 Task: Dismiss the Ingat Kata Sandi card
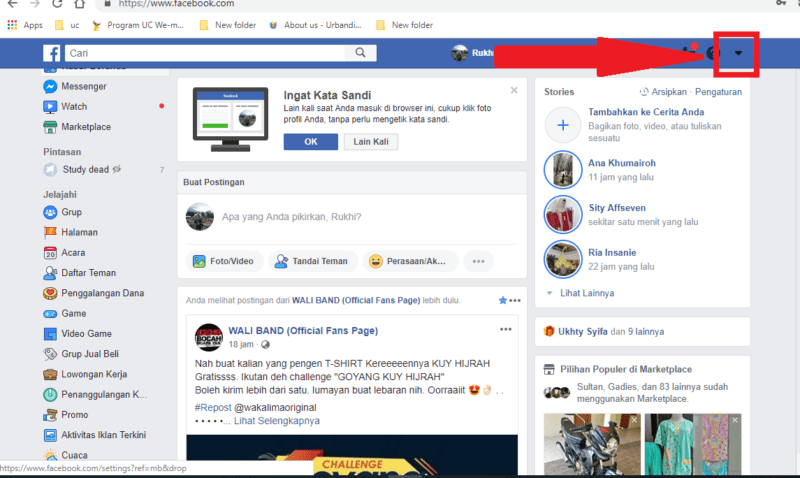[514, 90]
